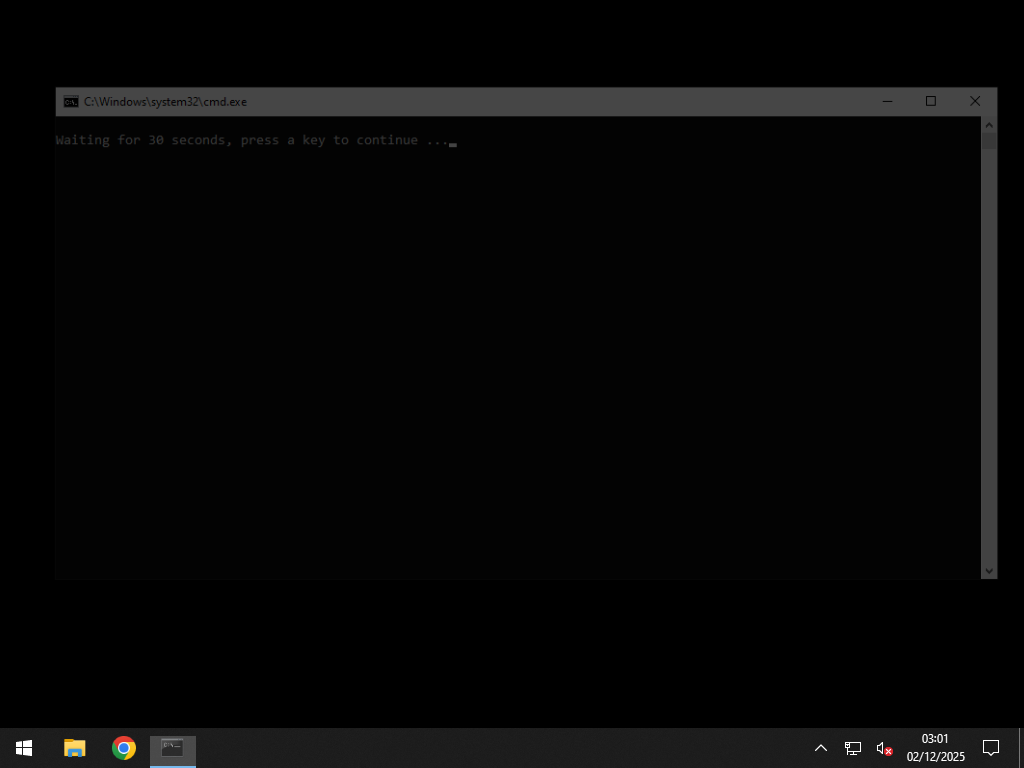1024x768 pixels.
Task: Open Google Chrome from the taskbar
Action: coord(122,747)
